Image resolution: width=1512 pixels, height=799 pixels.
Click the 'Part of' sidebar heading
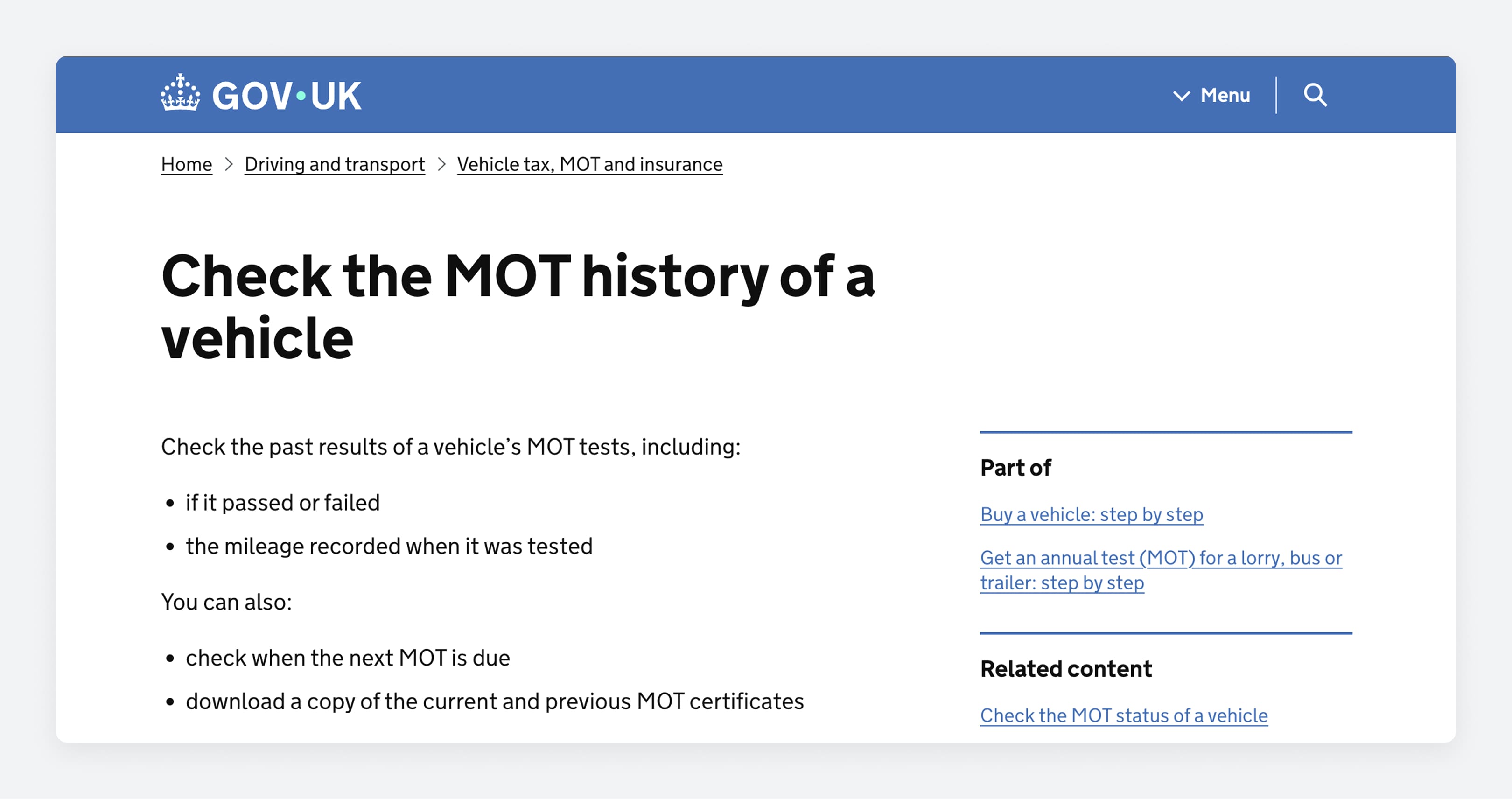click(x=1015, y=468)
